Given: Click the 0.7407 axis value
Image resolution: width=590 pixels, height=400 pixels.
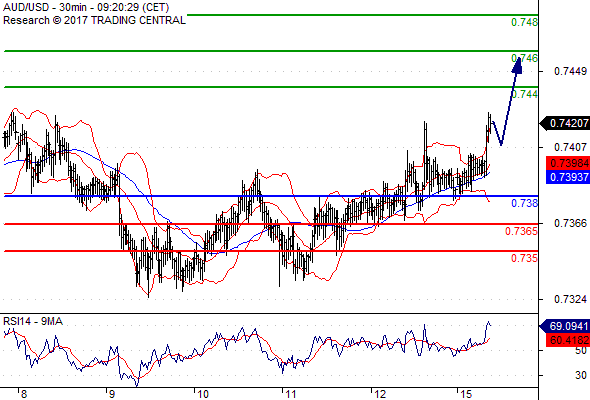Looking at the screenshot, I should 570,147.
